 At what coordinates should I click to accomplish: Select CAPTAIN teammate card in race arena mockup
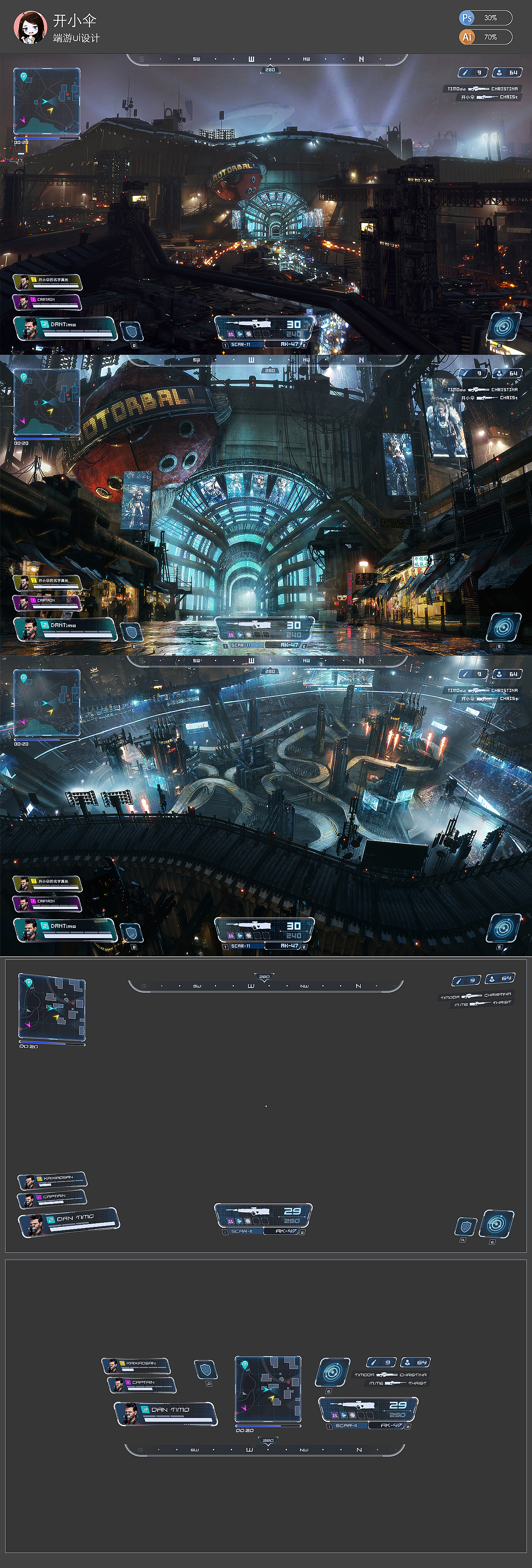(x=47, y=903)
